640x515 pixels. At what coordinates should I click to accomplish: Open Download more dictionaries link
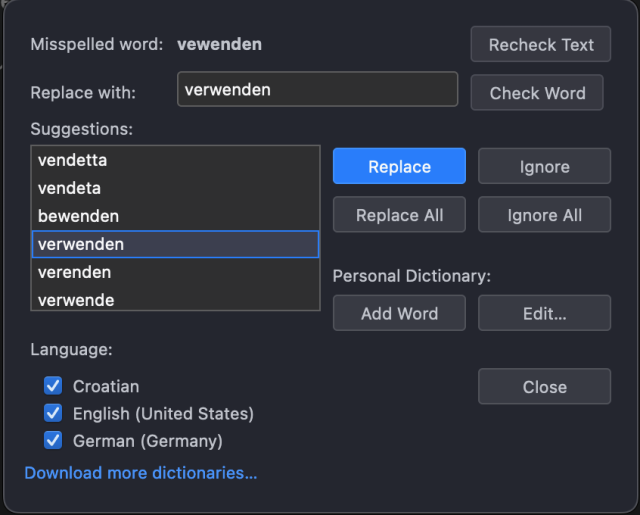point(141,472)
